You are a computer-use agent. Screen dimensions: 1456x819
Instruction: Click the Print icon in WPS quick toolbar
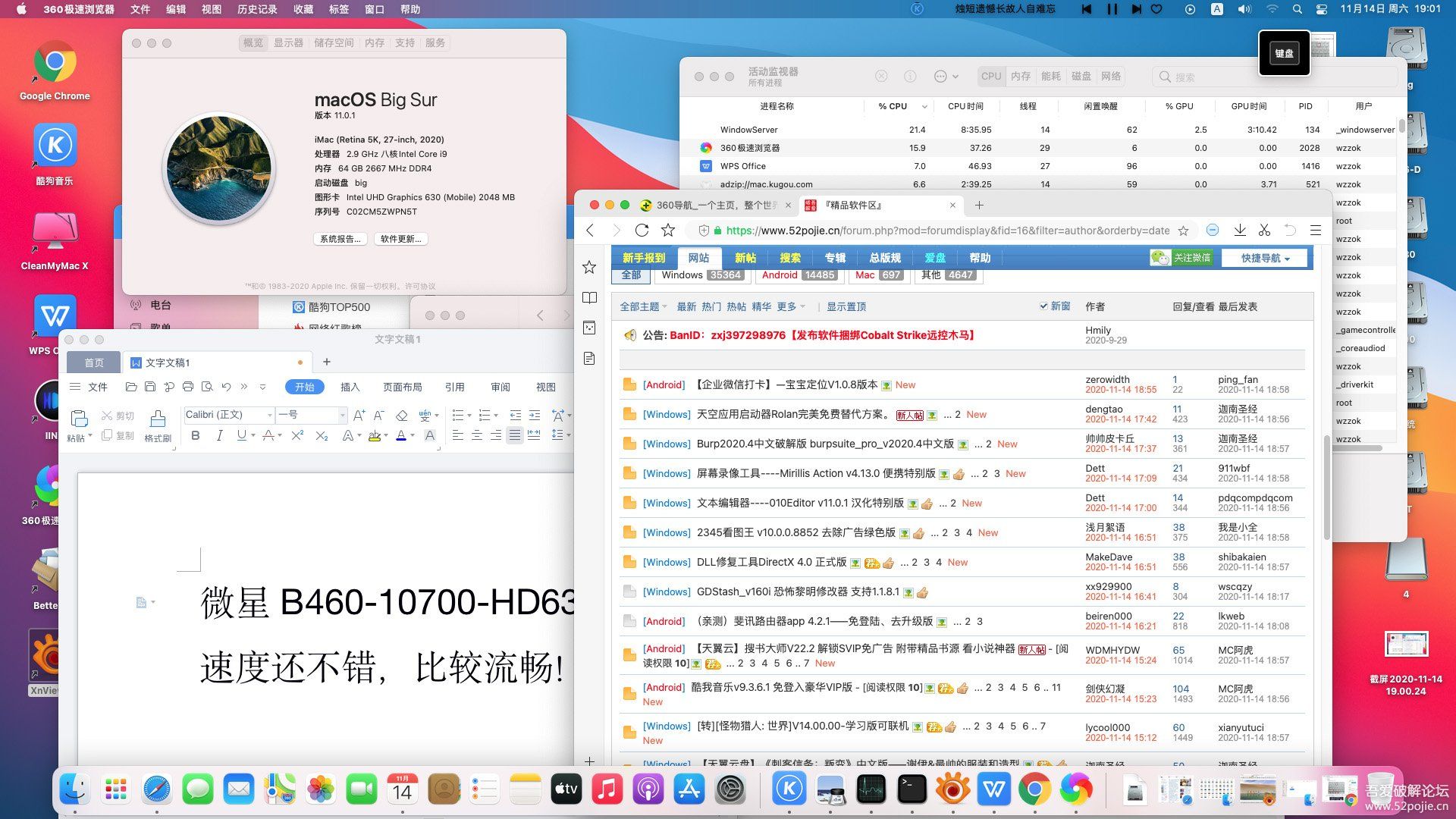pos(188,387)
